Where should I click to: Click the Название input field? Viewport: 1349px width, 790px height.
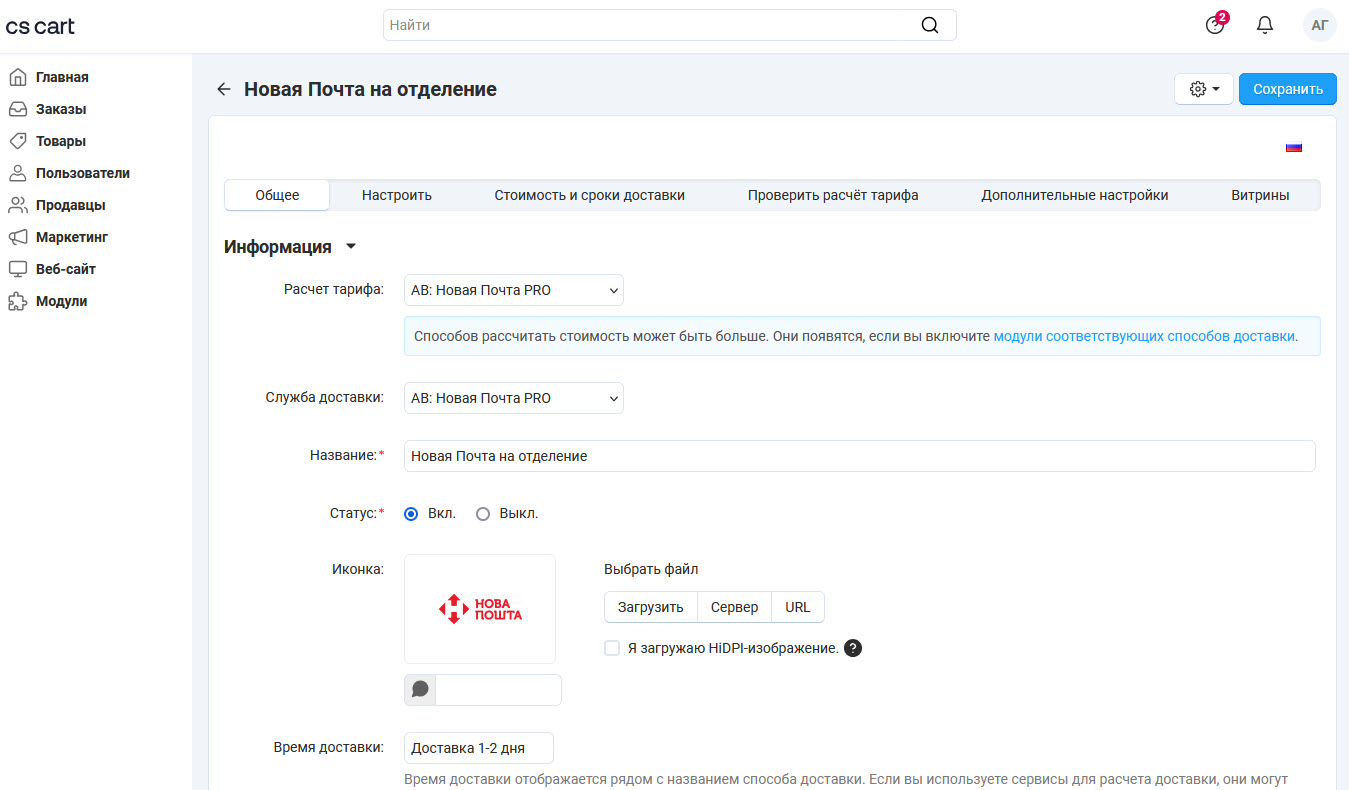pyautogui.click(x=859, y=456)
